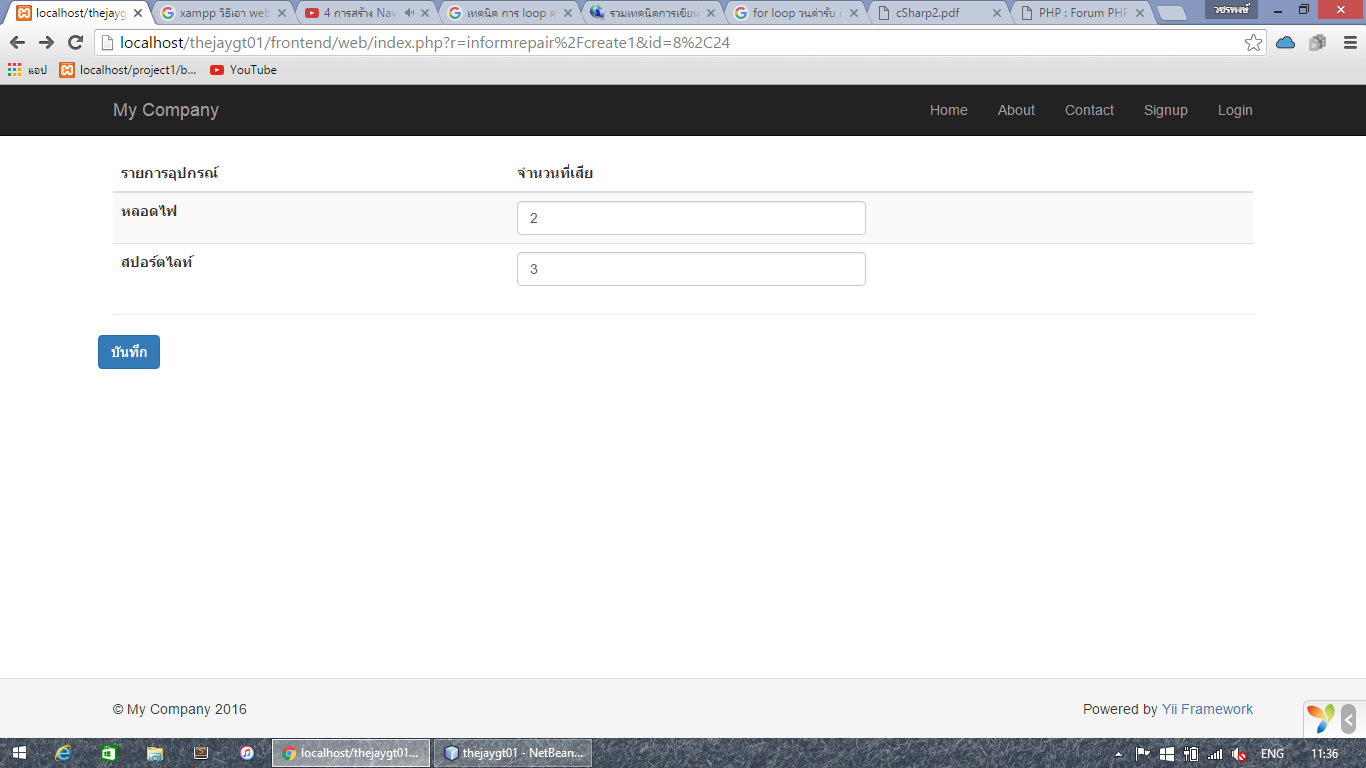Switch to the localhost Chrome taskbar window
Screen dimensions: 1366x768
click(351, 753)
